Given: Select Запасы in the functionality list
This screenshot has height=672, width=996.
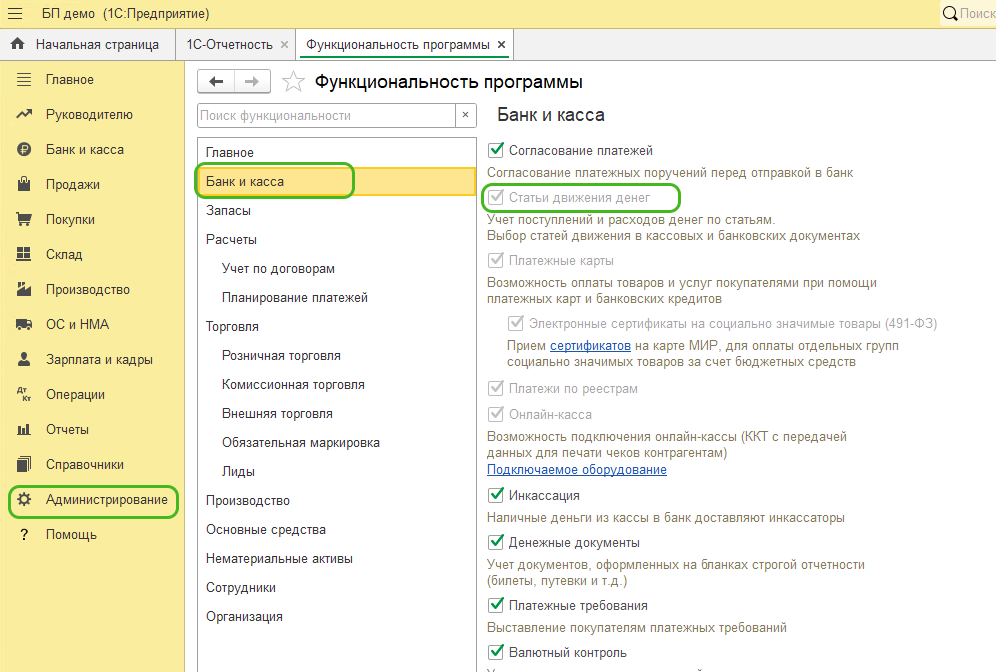Looking at the screenshot, I should click(x=229, y=211).
